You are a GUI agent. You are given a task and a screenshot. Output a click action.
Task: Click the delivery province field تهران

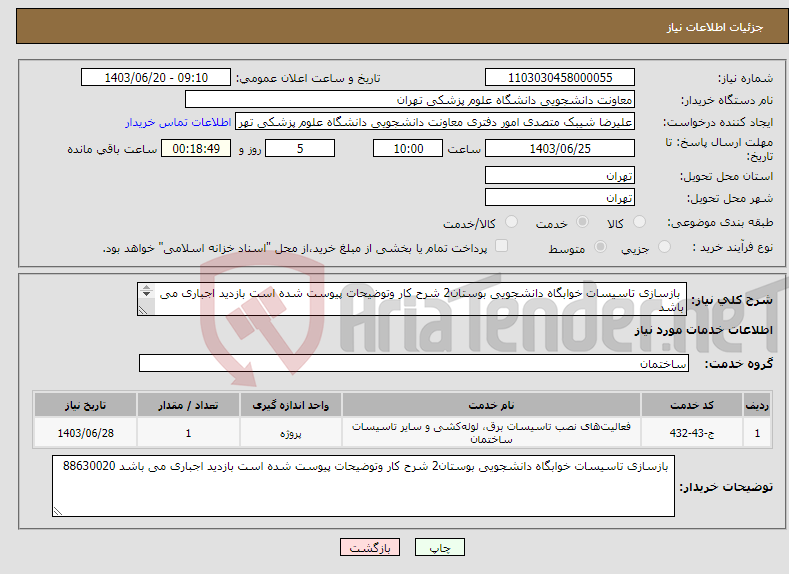click(560, 176)
